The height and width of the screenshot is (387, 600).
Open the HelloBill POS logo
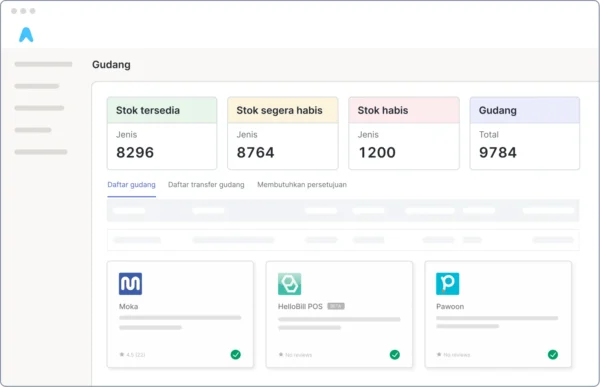pos(289,284)
